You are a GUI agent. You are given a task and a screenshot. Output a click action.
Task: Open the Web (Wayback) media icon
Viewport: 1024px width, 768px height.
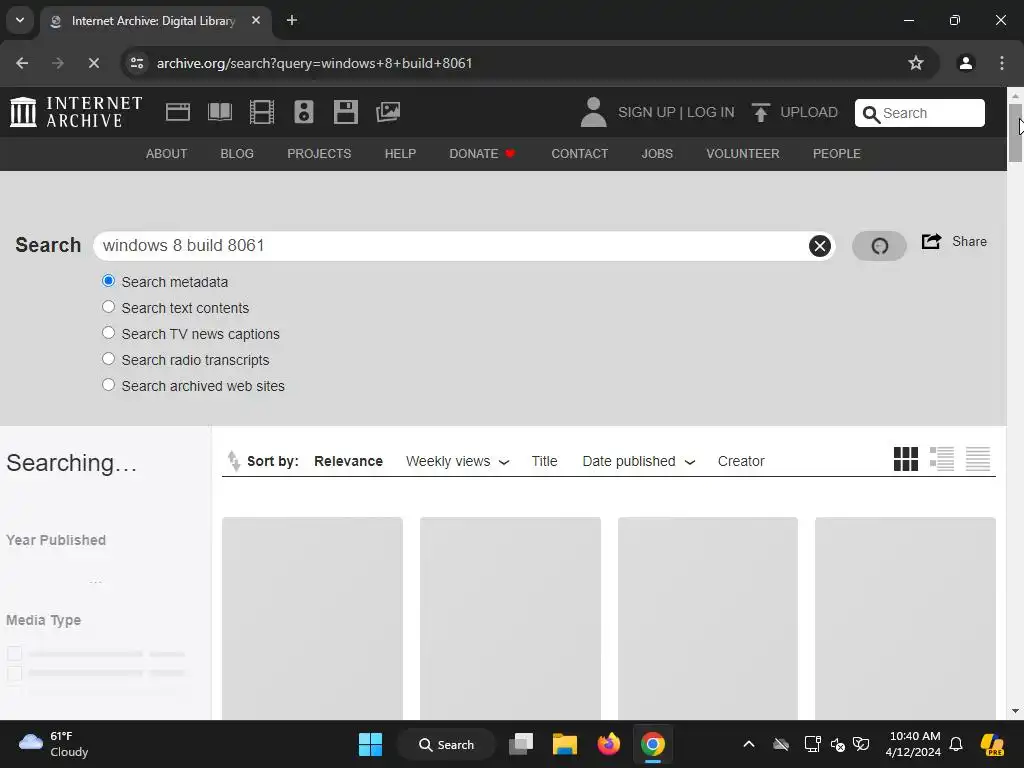click(178, 112)
